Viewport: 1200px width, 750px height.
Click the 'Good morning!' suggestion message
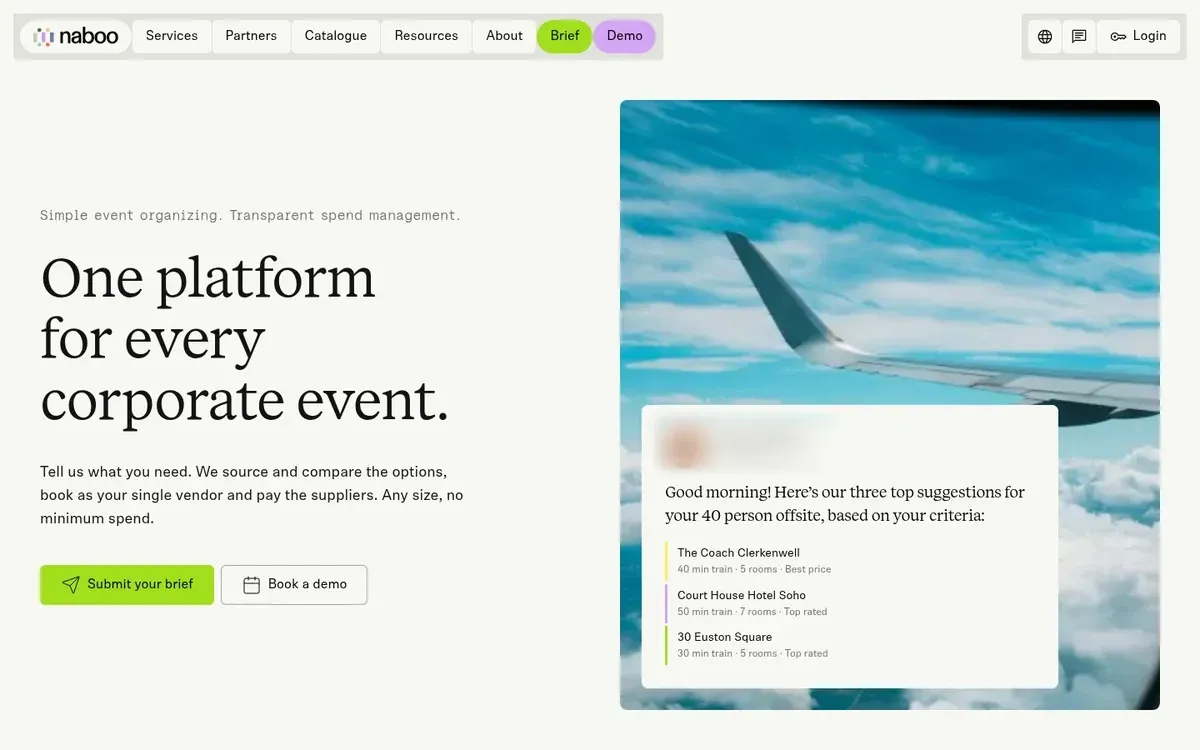point(845,504)
